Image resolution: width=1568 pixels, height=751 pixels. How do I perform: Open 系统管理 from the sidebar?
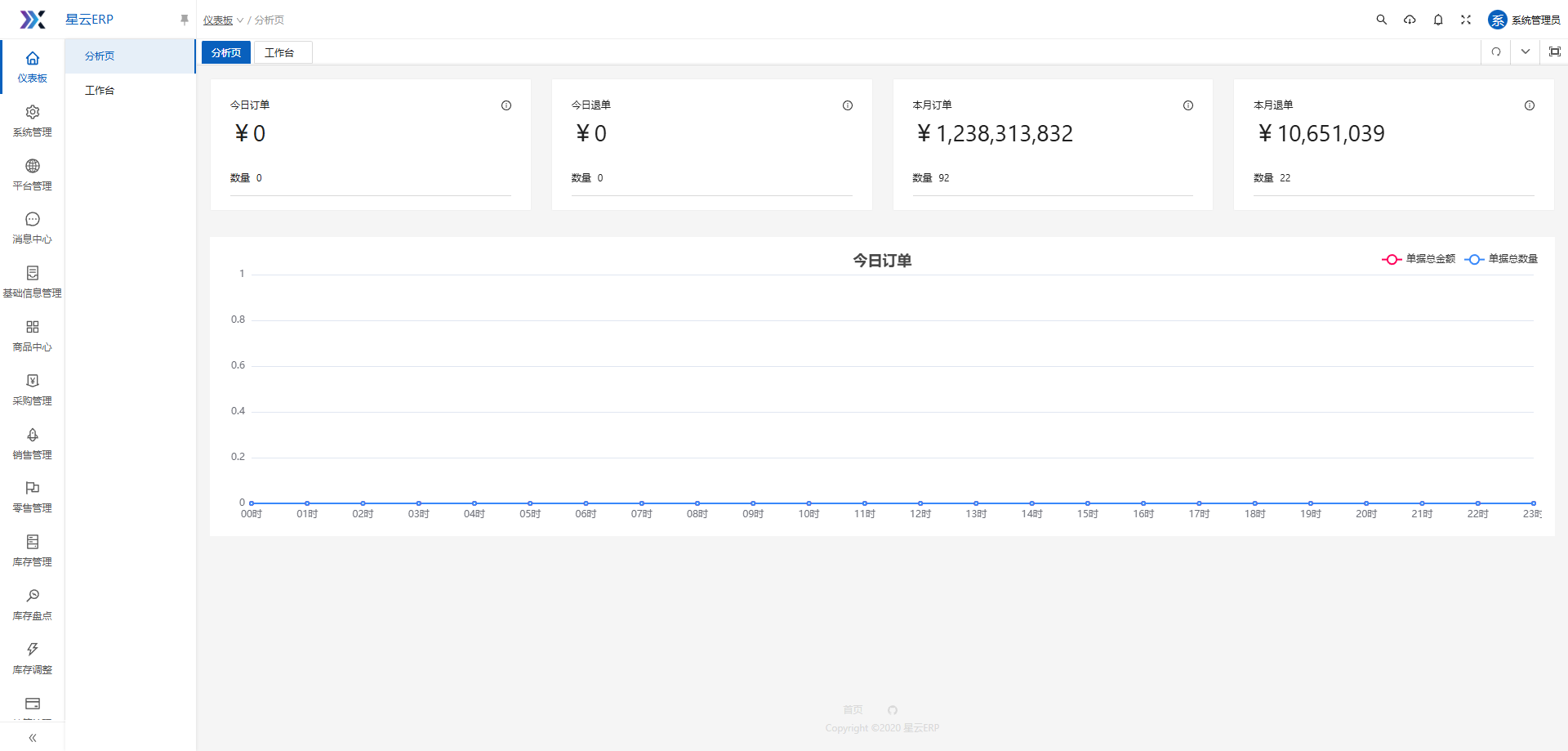tap(33, 121)
